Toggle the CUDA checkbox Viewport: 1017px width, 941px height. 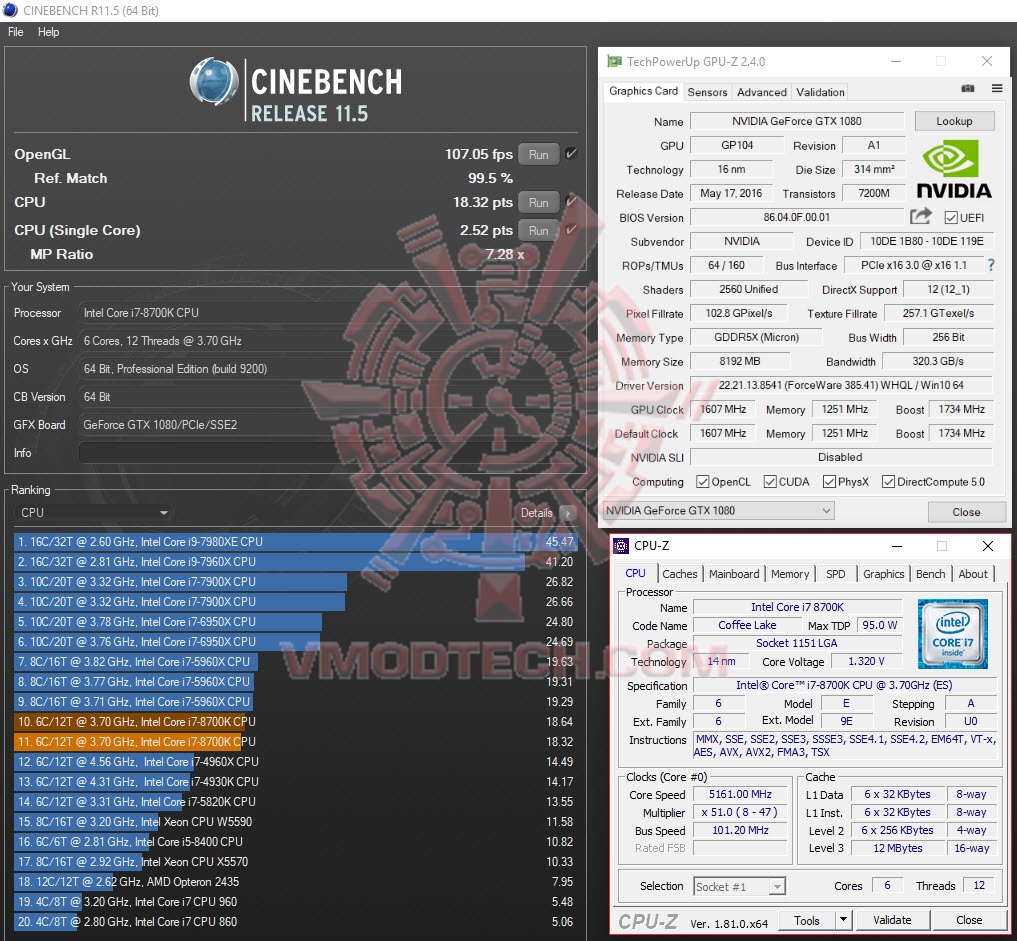770,482
